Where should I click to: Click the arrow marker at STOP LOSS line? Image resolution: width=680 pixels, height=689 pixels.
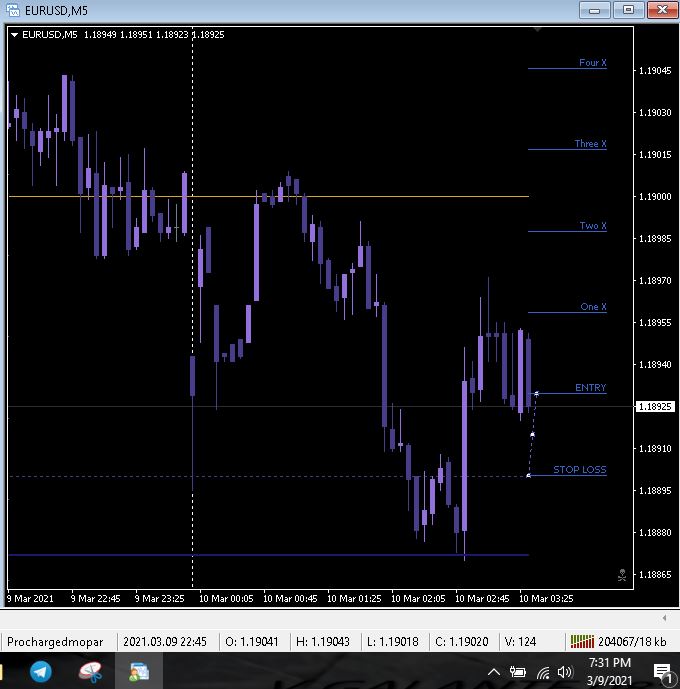[528, 475]
